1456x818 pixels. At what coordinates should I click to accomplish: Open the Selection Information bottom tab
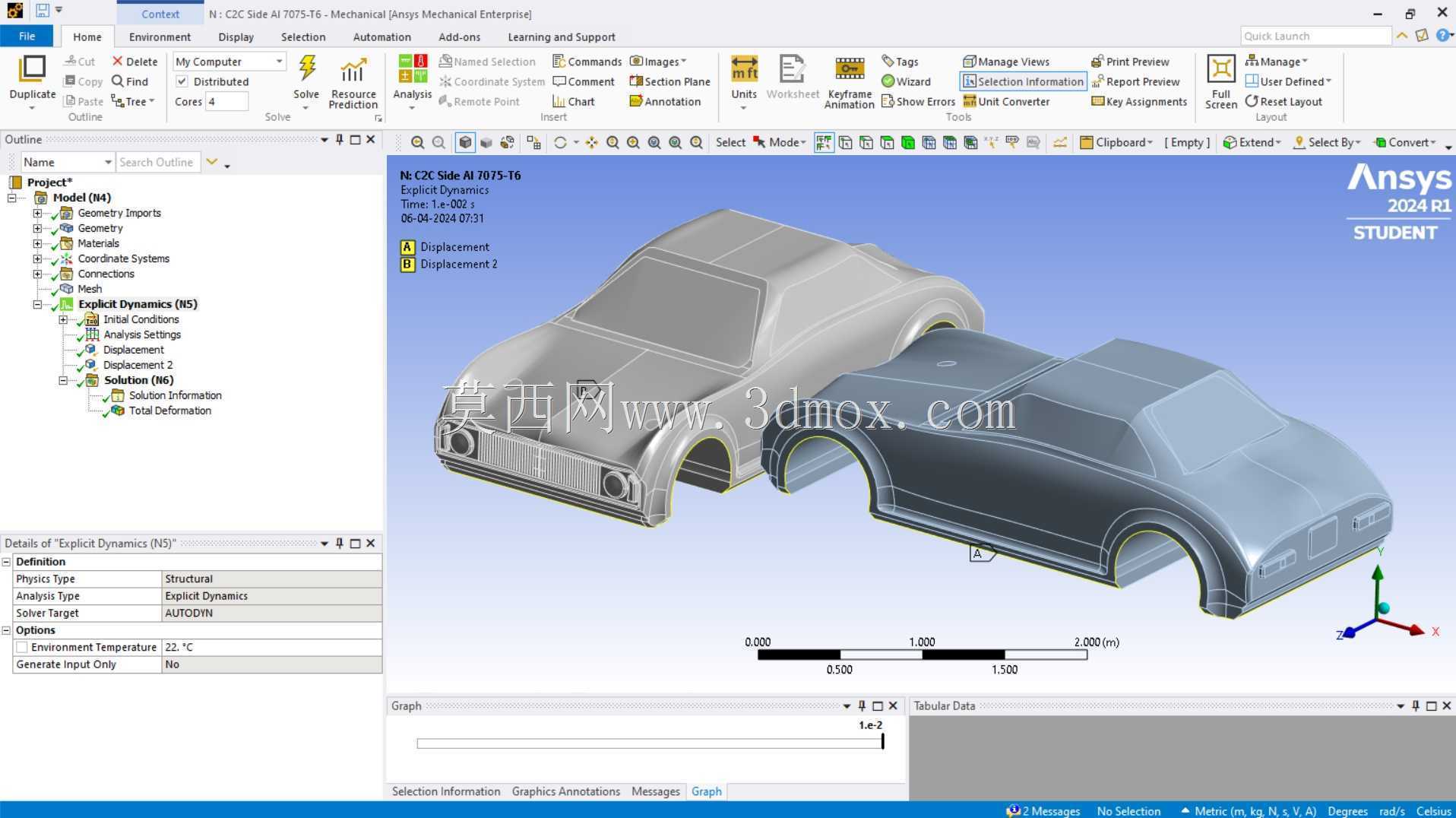point(446,791)
